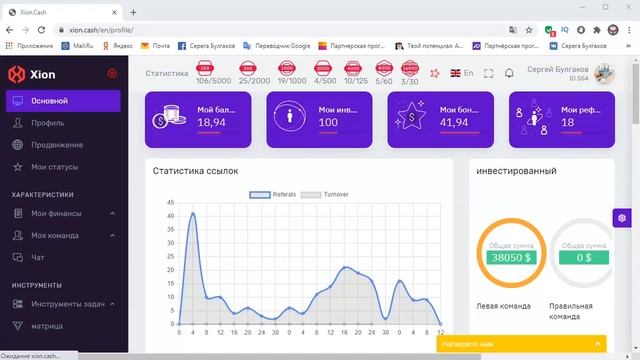This screenshot has height=360, width=640.
Task: Toggle Turnover series in chart legend
Action: [324, 195]
